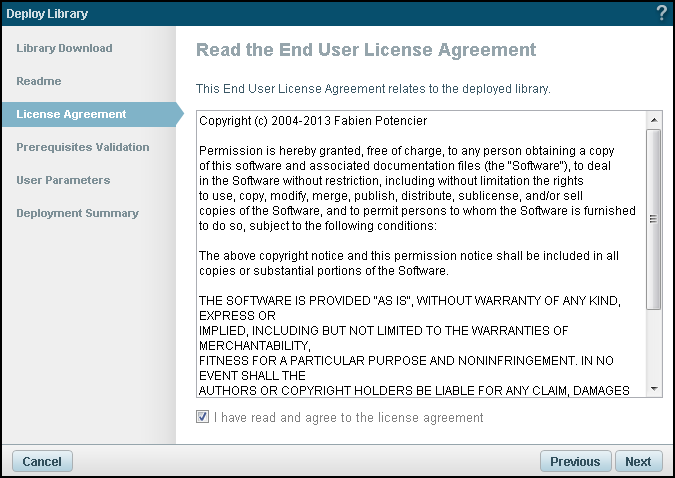Click the 'Read the End User License Agreement' heading
Image resolution: width=675 pixels, height=478 pixels.
(x=366, y=50)
